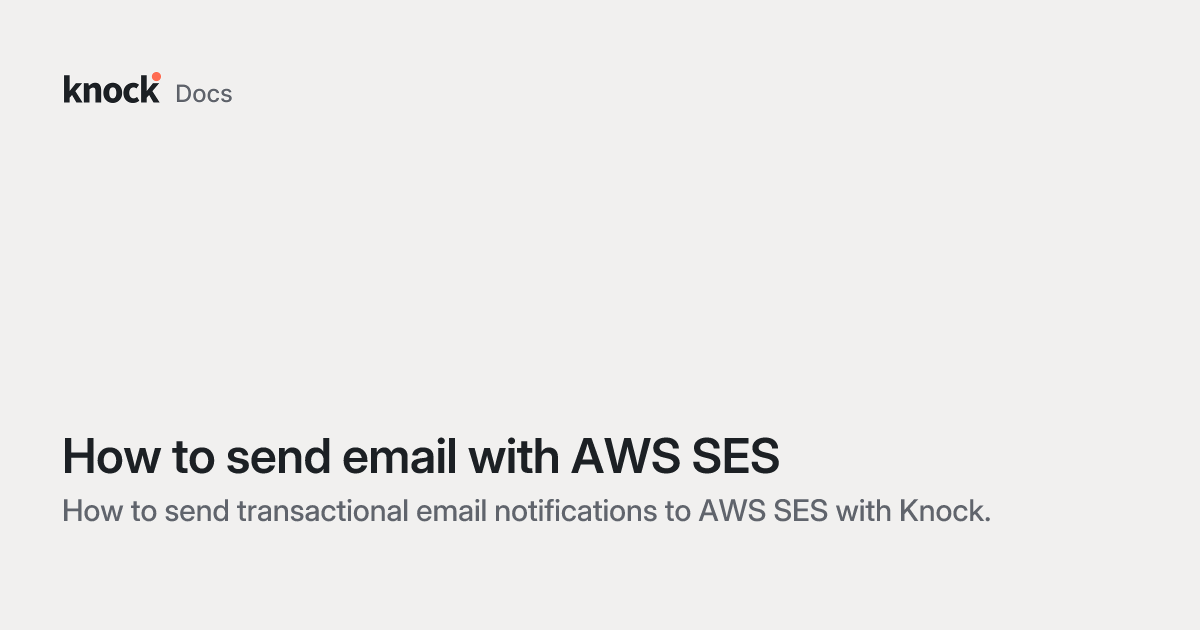Screen dimensions: 1200x630
Task: Open the Docs label beside the logo
Action: coord(204,94)
